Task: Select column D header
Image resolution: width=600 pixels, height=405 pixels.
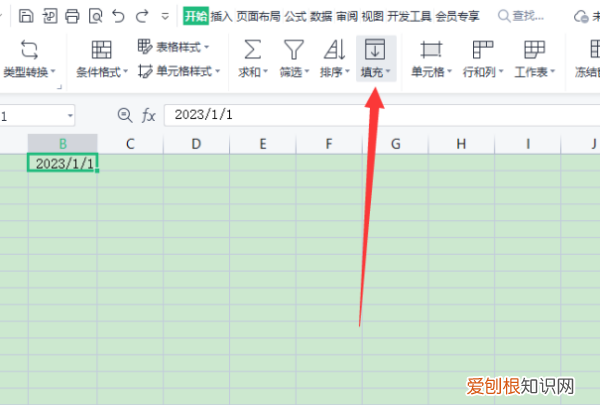Action: [196, 144]
